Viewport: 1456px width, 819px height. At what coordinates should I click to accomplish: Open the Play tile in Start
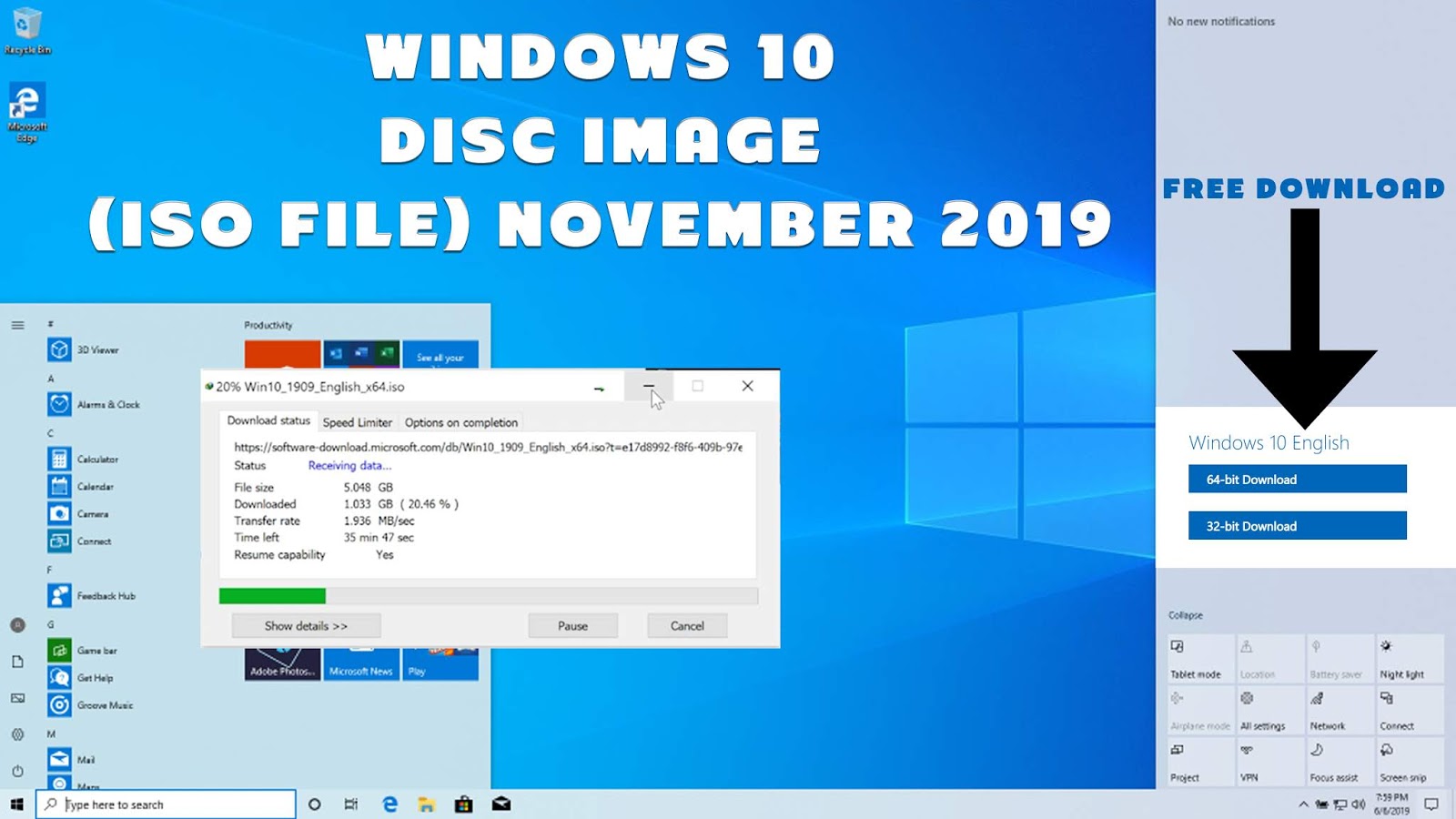pyautogui.click(x=440, y=664)
